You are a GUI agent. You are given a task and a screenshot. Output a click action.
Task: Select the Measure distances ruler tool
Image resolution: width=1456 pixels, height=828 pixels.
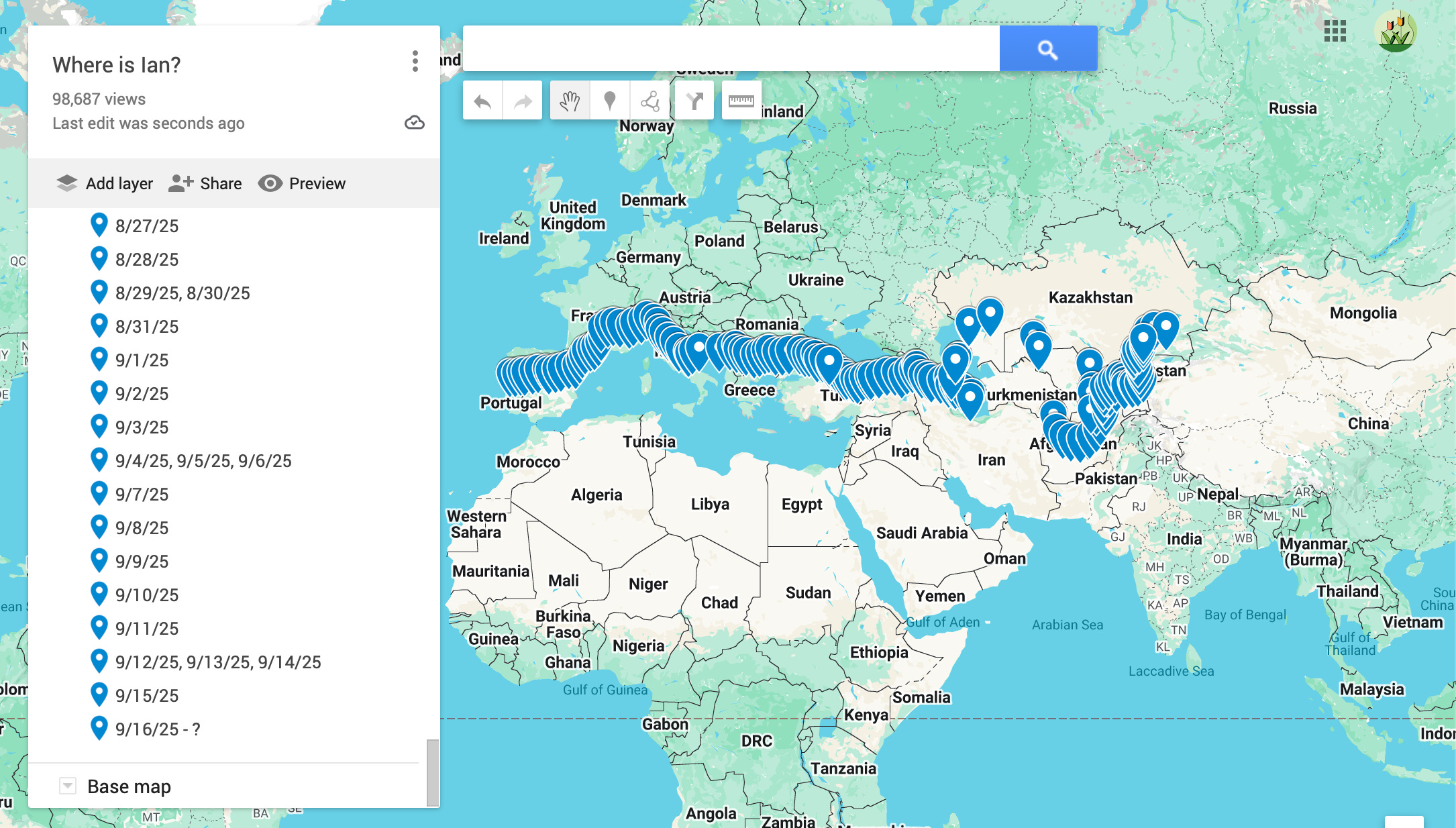(741, 101)
